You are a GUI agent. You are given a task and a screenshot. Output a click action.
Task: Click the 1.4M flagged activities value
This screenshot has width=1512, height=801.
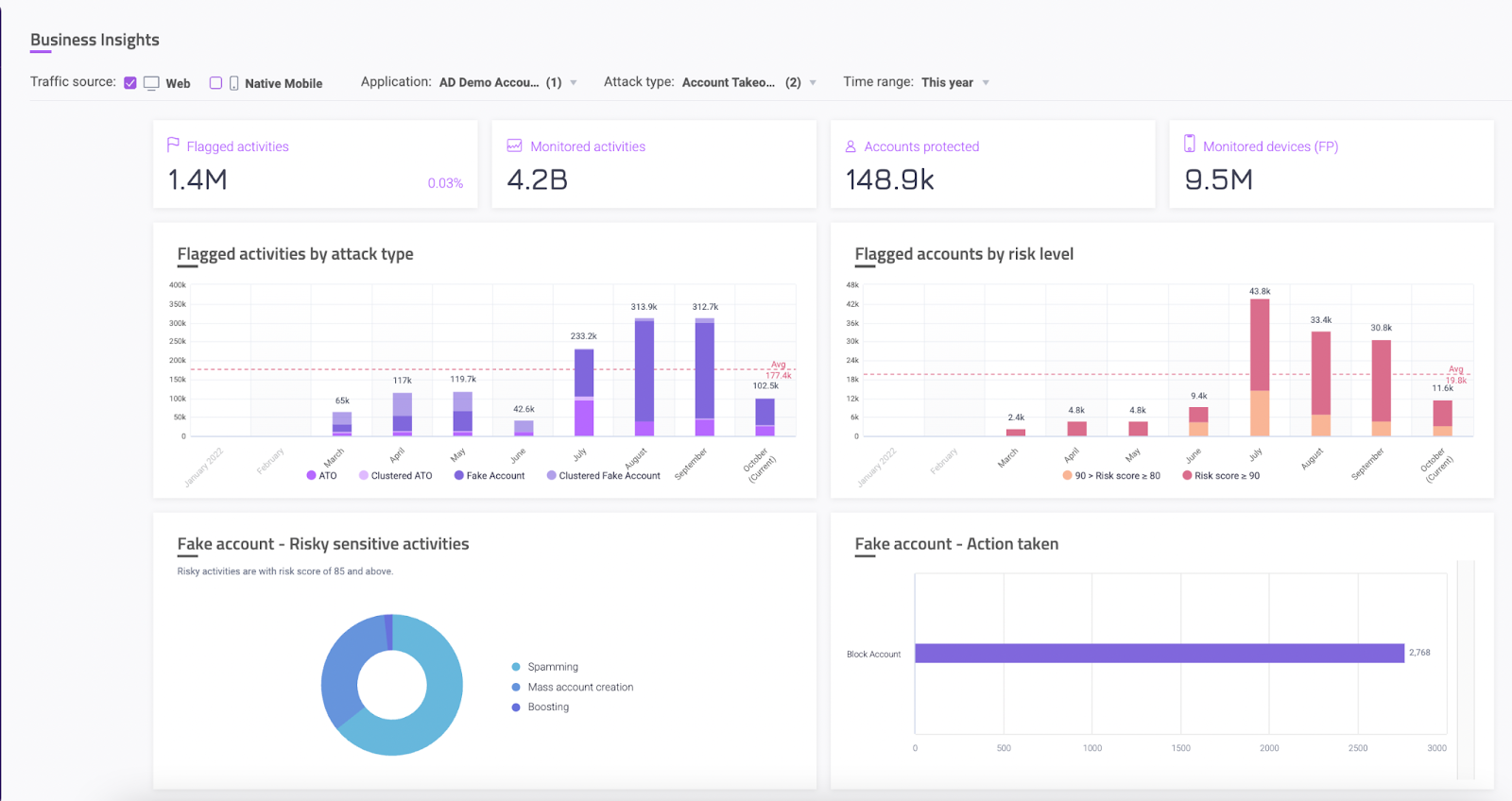pyautogui.click(x=198, y=179)
